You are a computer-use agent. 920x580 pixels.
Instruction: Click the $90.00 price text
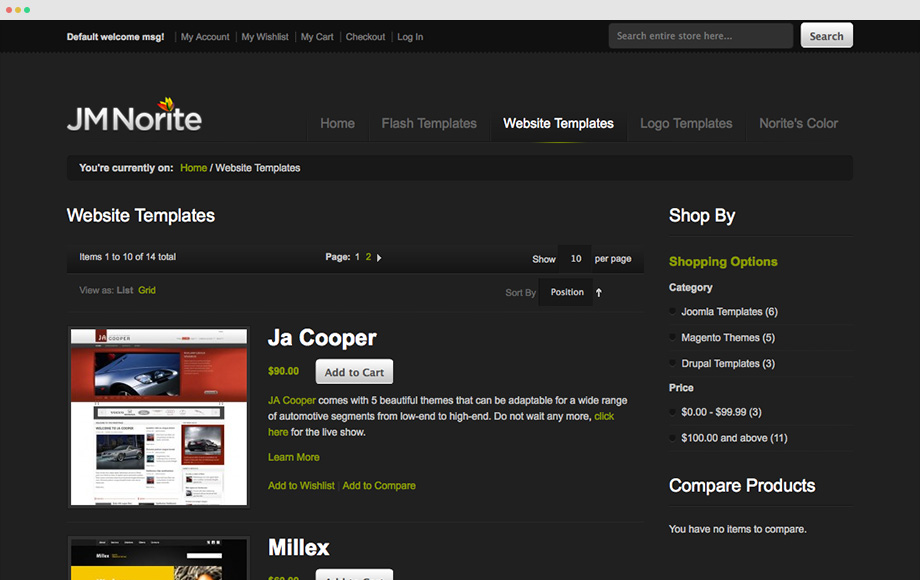[x=283, y=371]
